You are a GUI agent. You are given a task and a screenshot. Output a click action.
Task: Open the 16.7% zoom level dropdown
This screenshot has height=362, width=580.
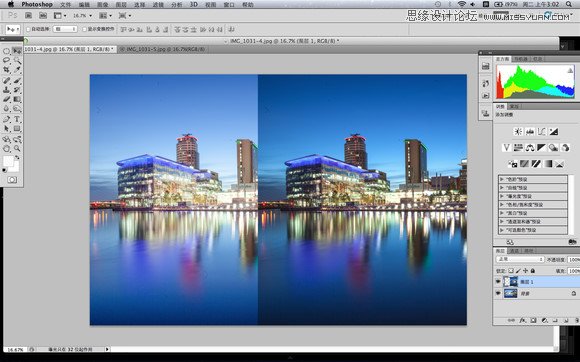[82, 16]
